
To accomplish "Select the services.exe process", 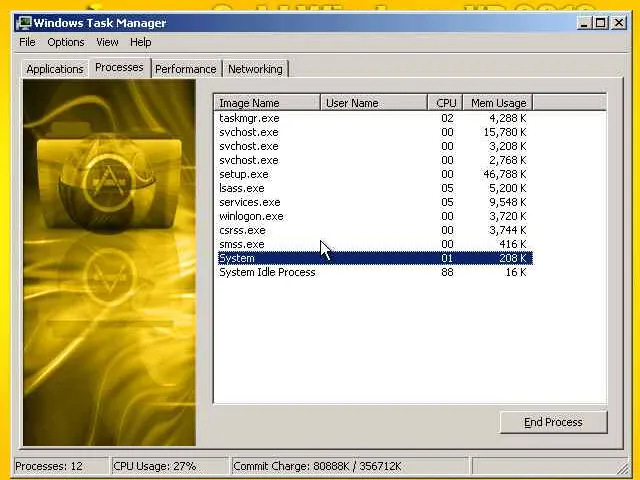I will pyautogui.click(x=375, y=202).
